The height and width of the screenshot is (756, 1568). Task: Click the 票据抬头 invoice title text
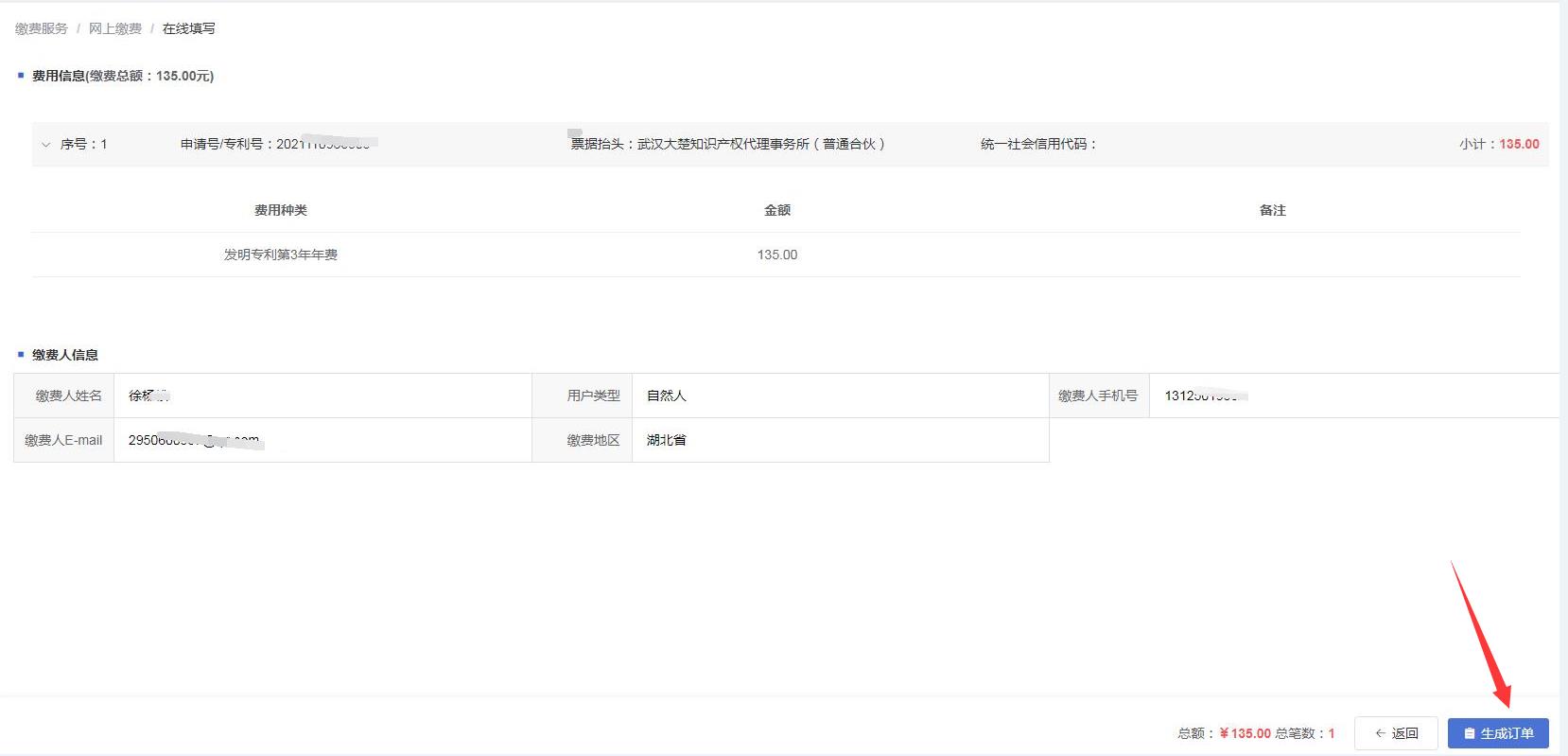(727, 144)
